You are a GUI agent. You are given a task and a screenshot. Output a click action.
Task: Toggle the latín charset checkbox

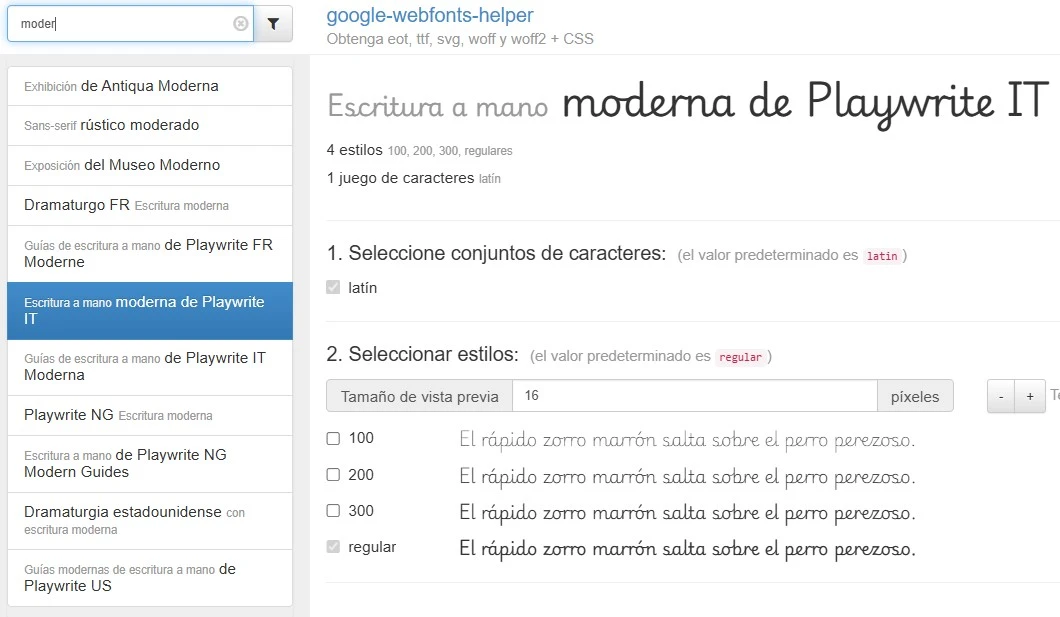pyautogui.click(x=333, y=287)
